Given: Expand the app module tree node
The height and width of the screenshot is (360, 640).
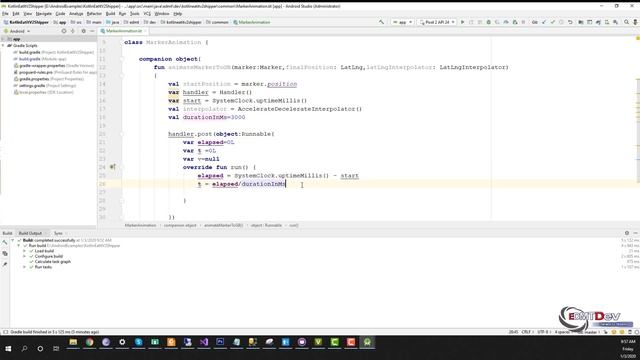Looking at the screenshot, I should (x=3, y=39).
